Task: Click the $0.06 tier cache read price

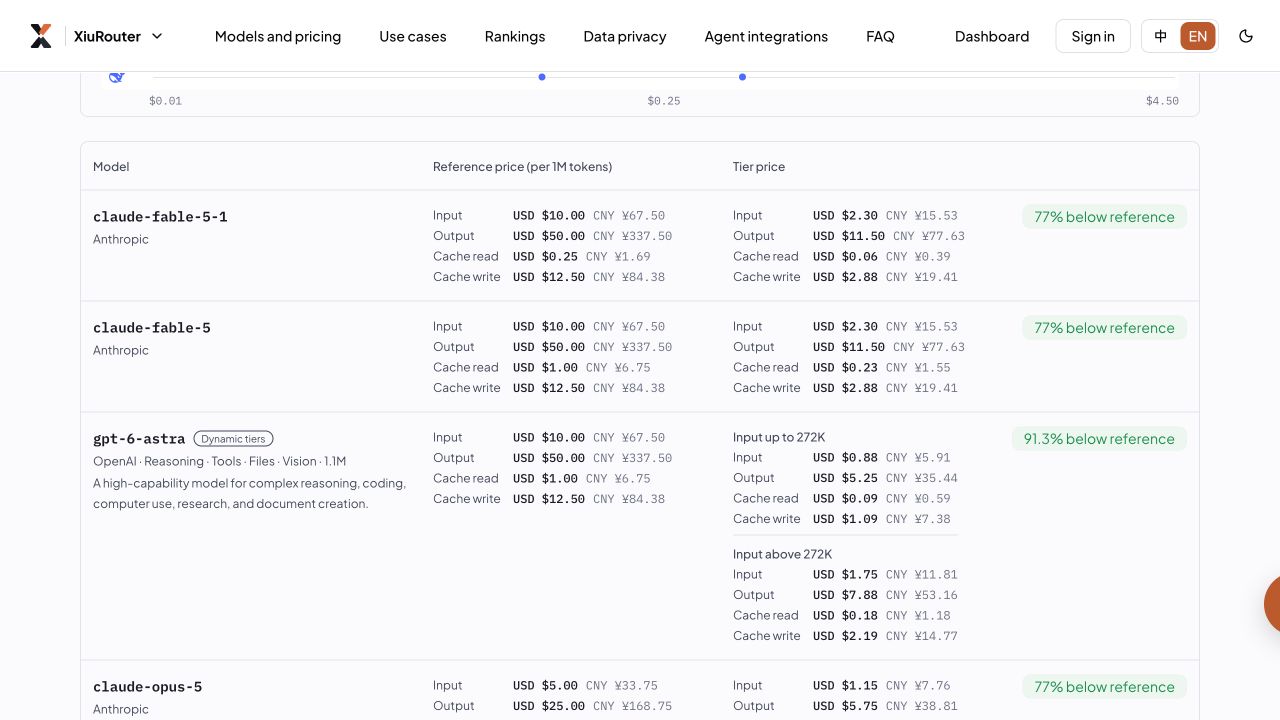Action: [x=845, y=257]
